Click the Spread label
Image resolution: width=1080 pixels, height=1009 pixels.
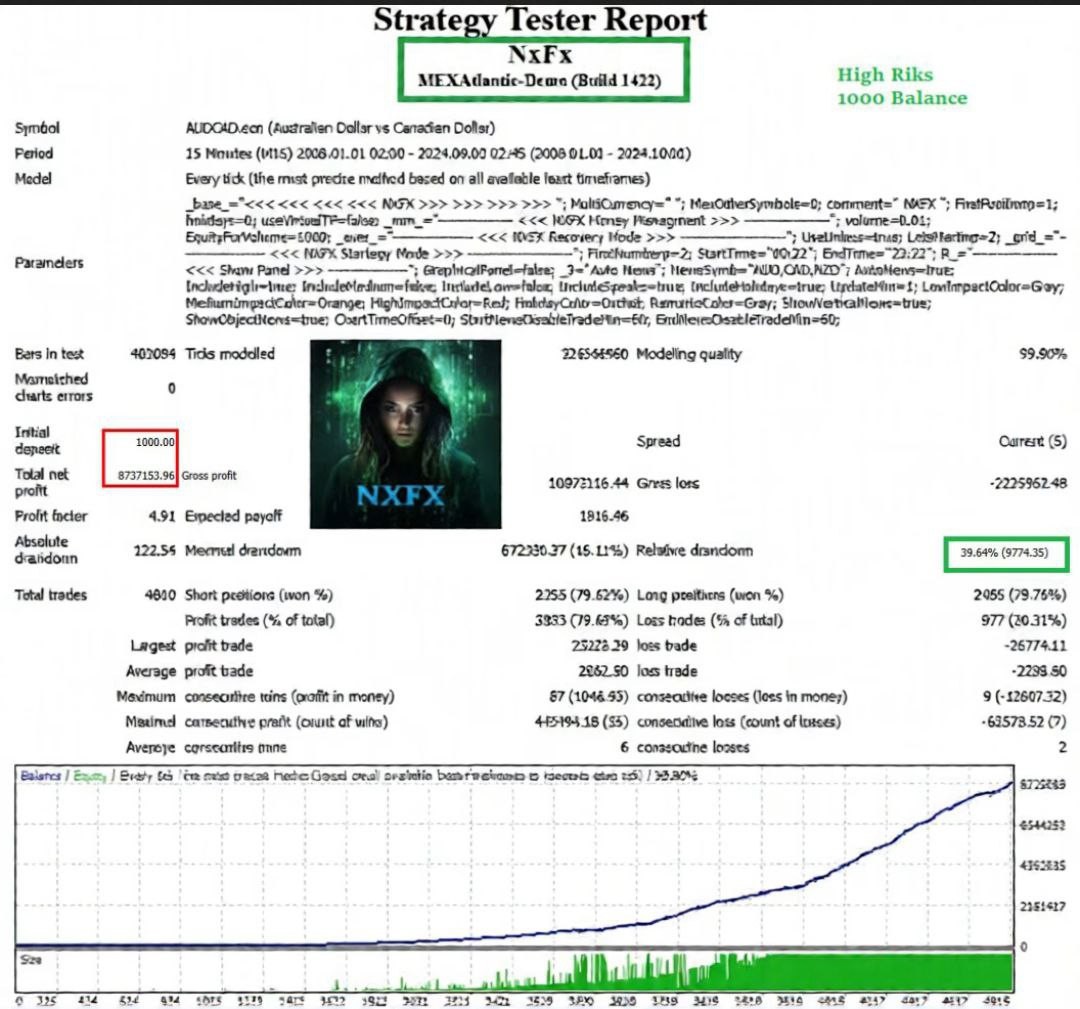(x=658, y=441)
